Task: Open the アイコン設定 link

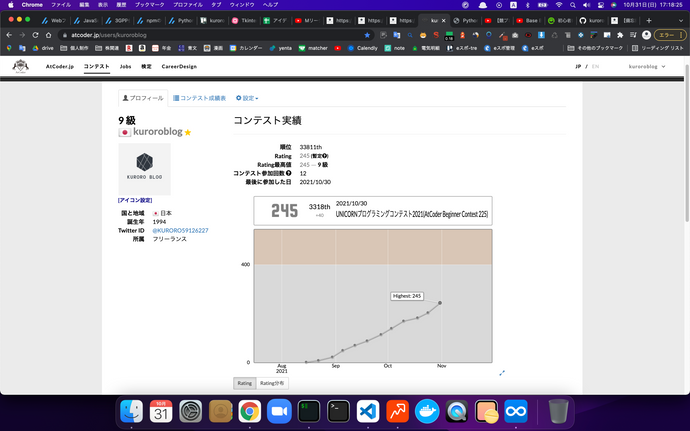Action: [x=135, y=200]
